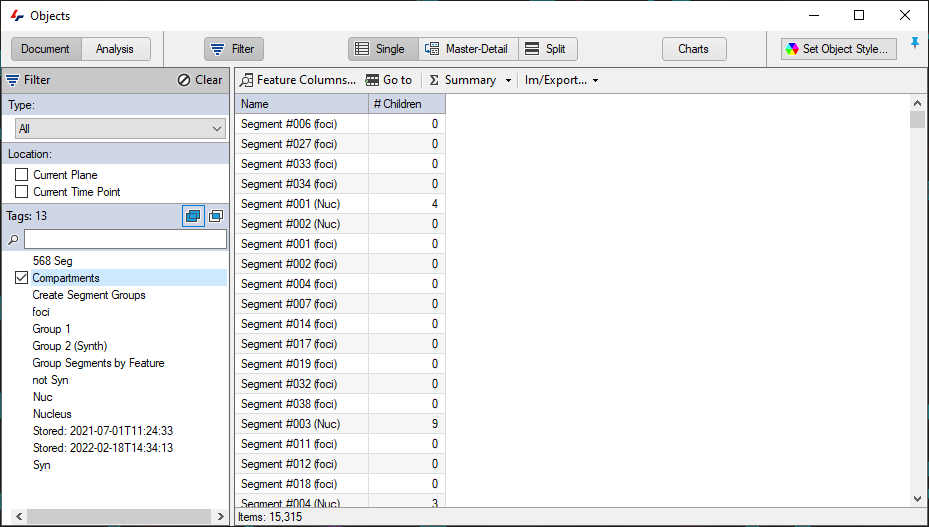The image size is (929, 527).
Task: Select the Create Segment Groups tag
Action: click(89, 295)
